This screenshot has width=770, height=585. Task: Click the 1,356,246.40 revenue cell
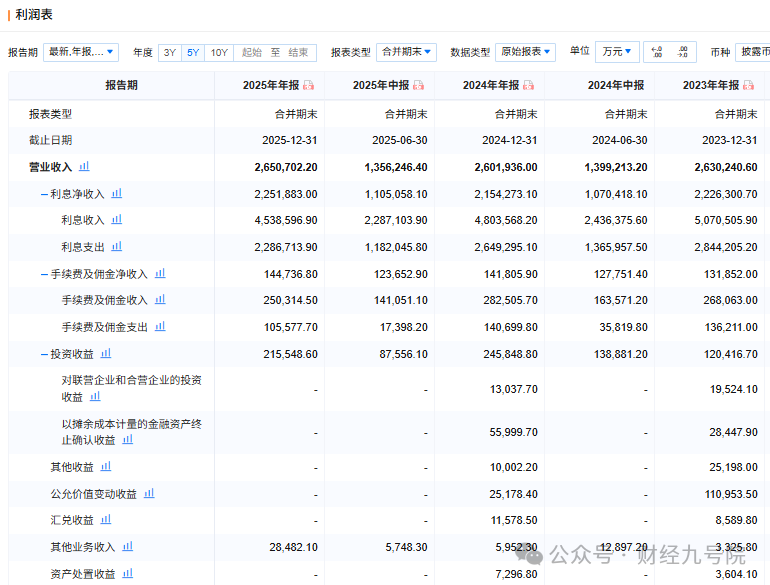(x=396, y=167)
